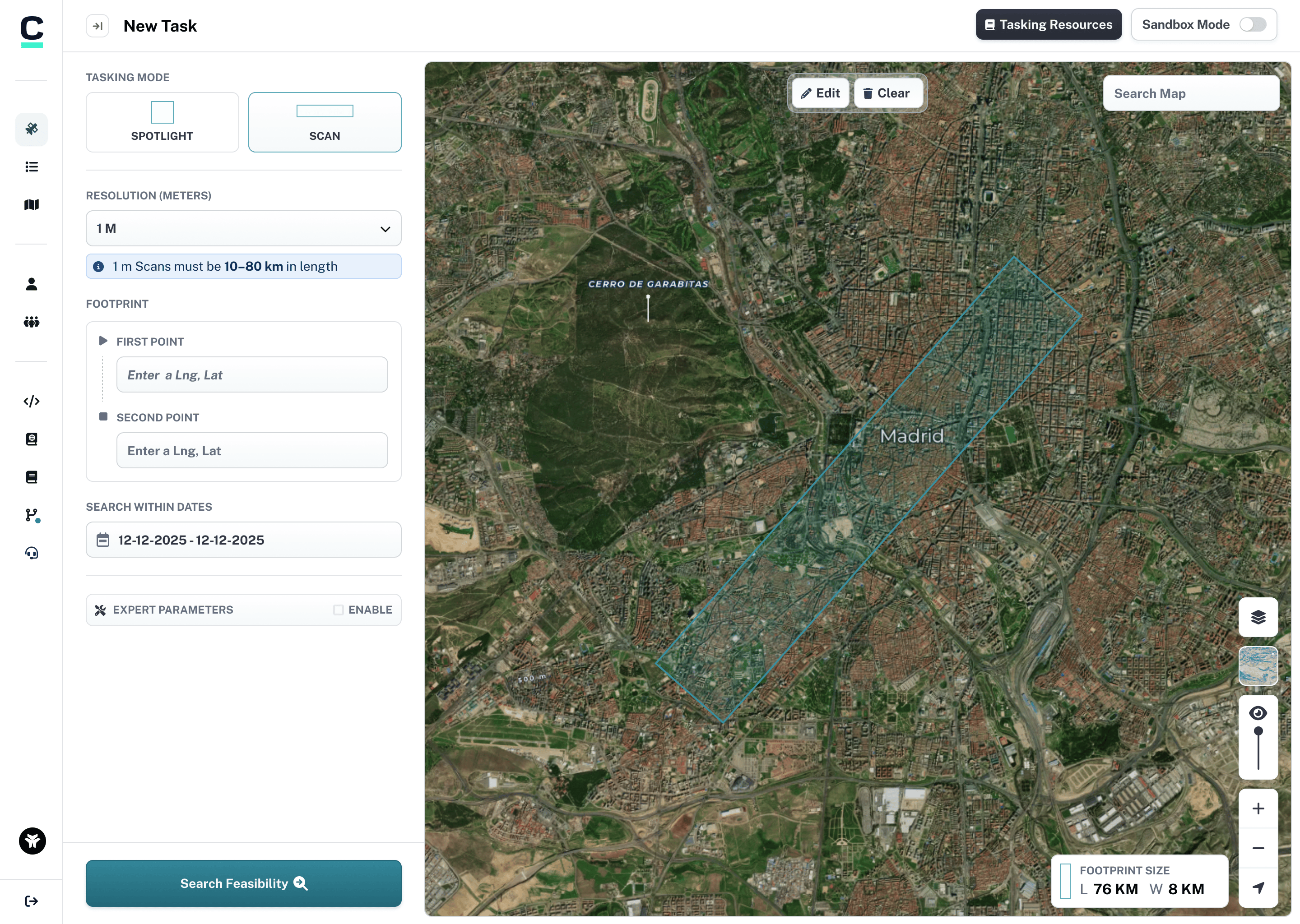1300x924 pixels.
Task: Open the Resolution 1 M dropdown
Action: pyautogui.click(x=244, y=229)
